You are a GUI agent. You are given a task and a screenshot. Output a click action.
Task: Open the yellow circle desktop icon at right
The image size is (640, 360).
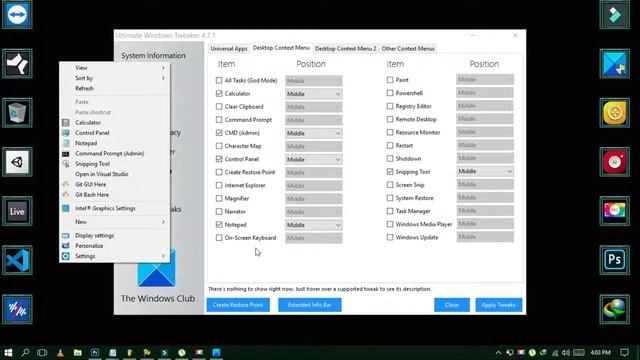(615, 113)
